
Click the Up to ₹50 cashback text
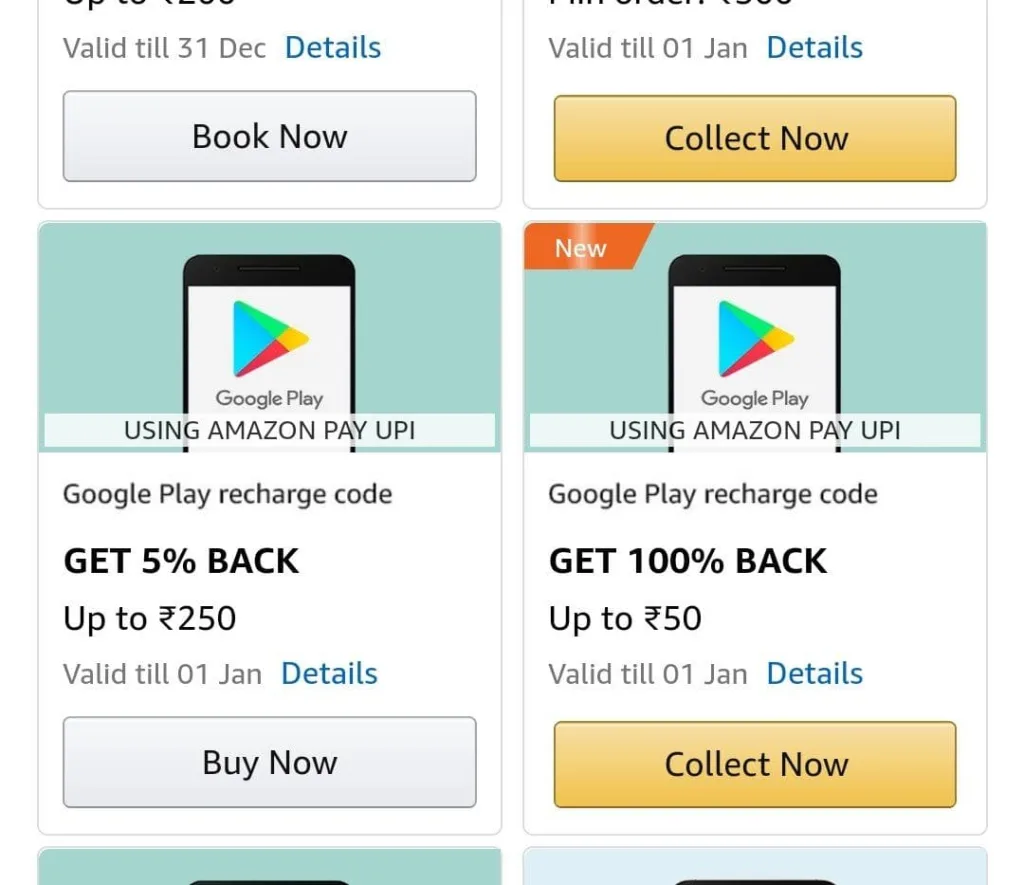625,618
